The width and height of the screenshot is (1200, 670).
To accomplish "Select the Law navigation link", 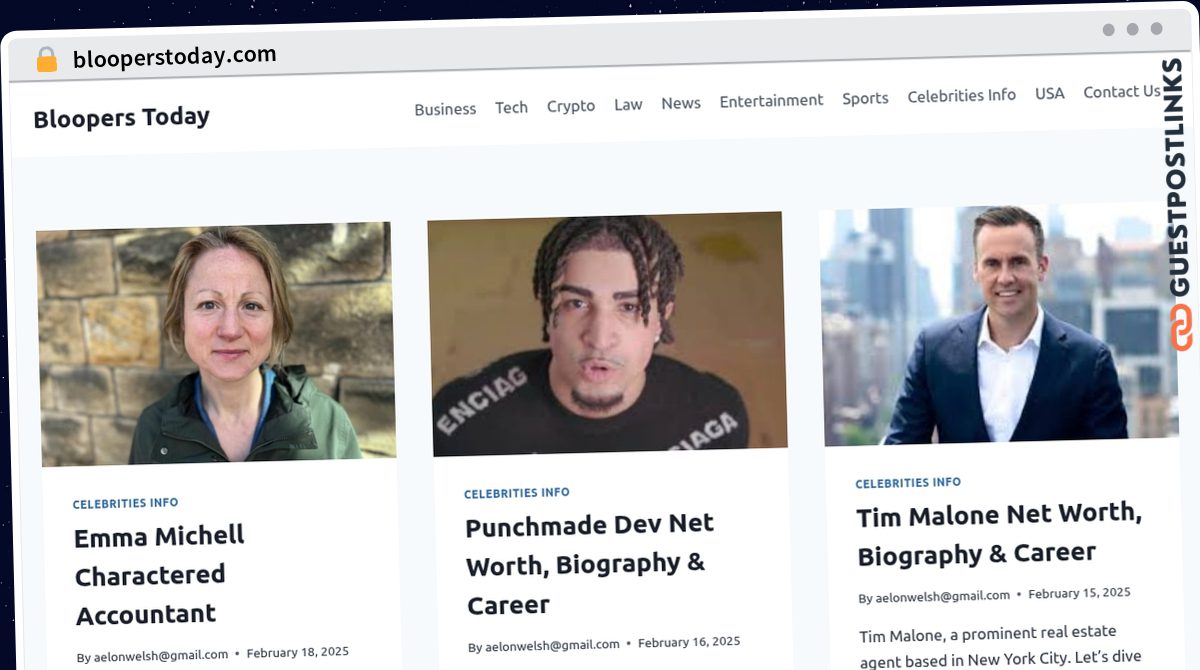I will [x=628, y=104].
